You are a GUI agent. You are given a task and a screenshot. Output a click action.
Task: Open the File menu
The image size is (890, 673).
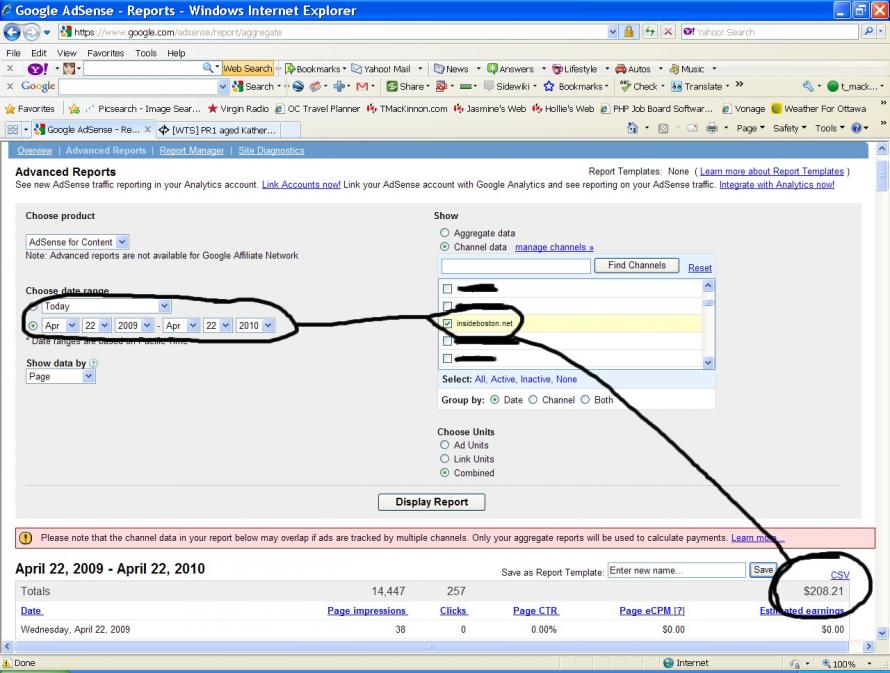[x=13, y=53]
